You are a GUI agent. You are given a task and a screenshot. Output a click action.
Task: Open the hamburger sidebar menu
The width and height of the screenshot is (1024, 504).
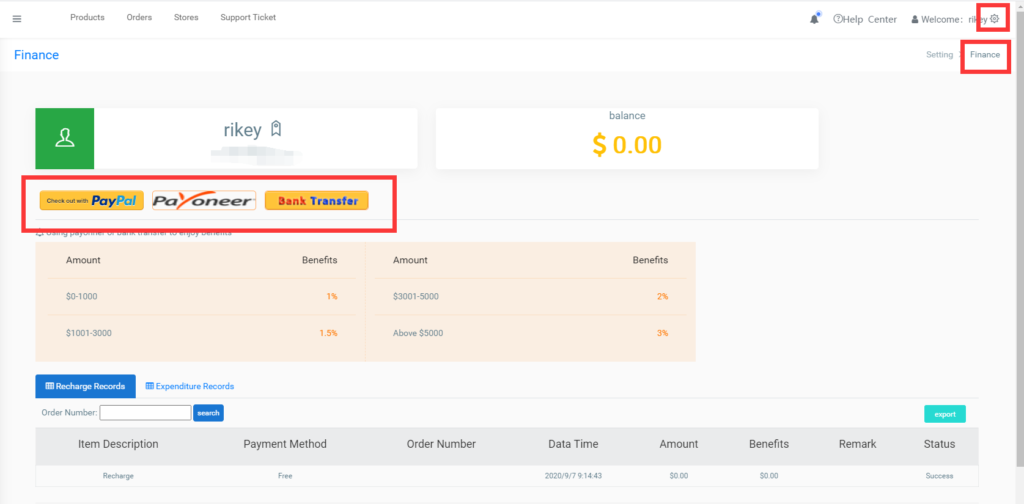pyautogui.click(x=17, y=19)
